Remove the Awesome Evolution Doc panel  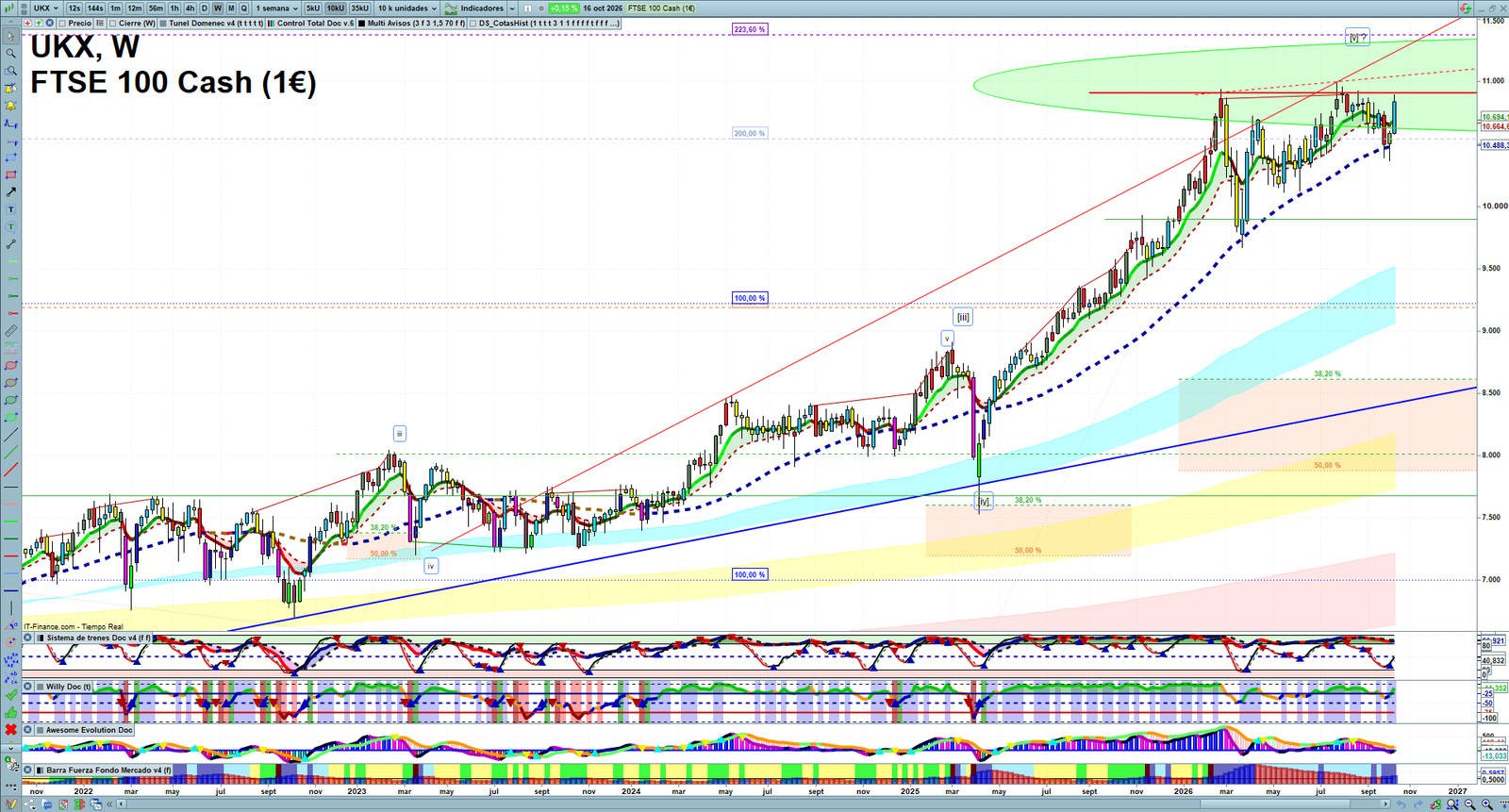coord(28,730)
